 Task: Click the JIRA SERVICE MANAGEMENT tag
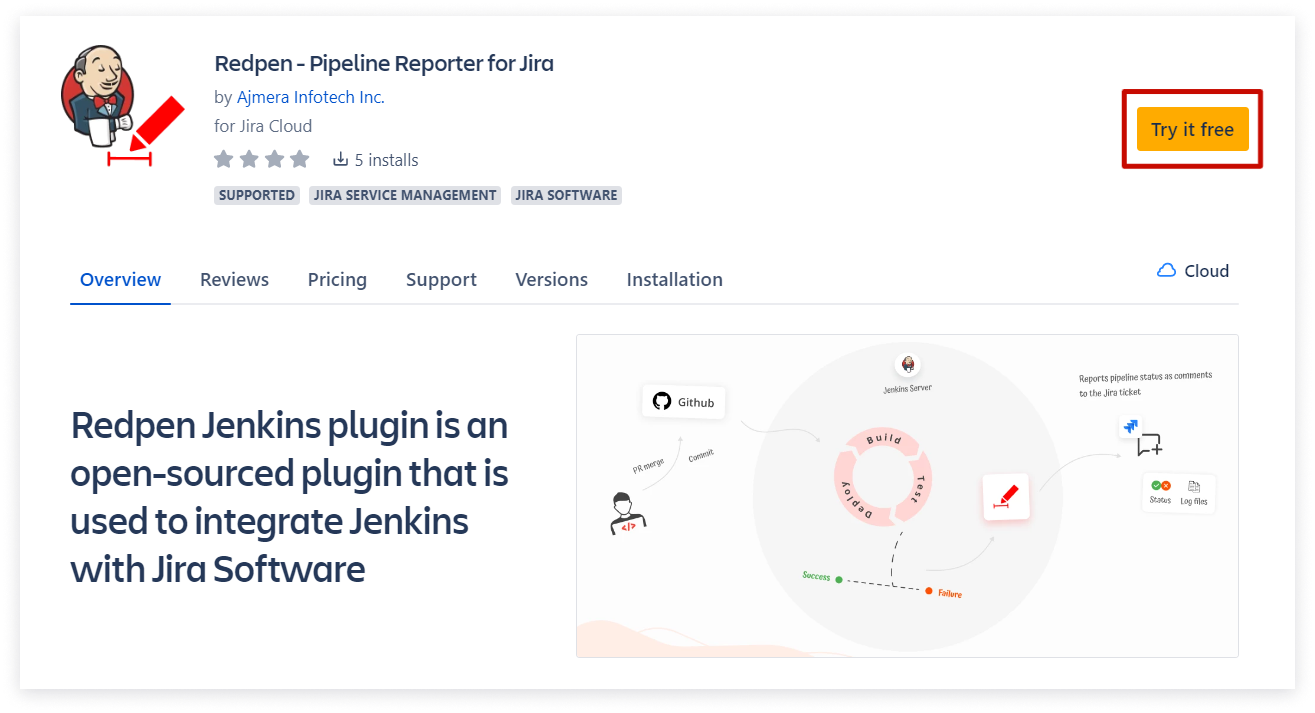pyautogui.click(x=405, y=195)
